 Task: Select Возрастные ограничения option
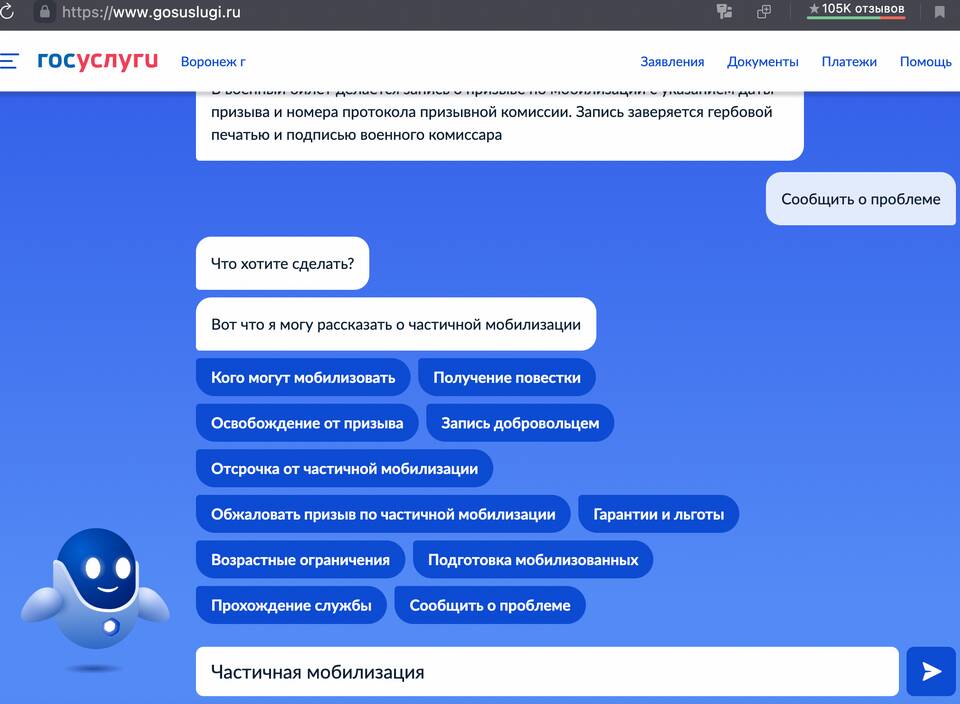click(300, 560)
